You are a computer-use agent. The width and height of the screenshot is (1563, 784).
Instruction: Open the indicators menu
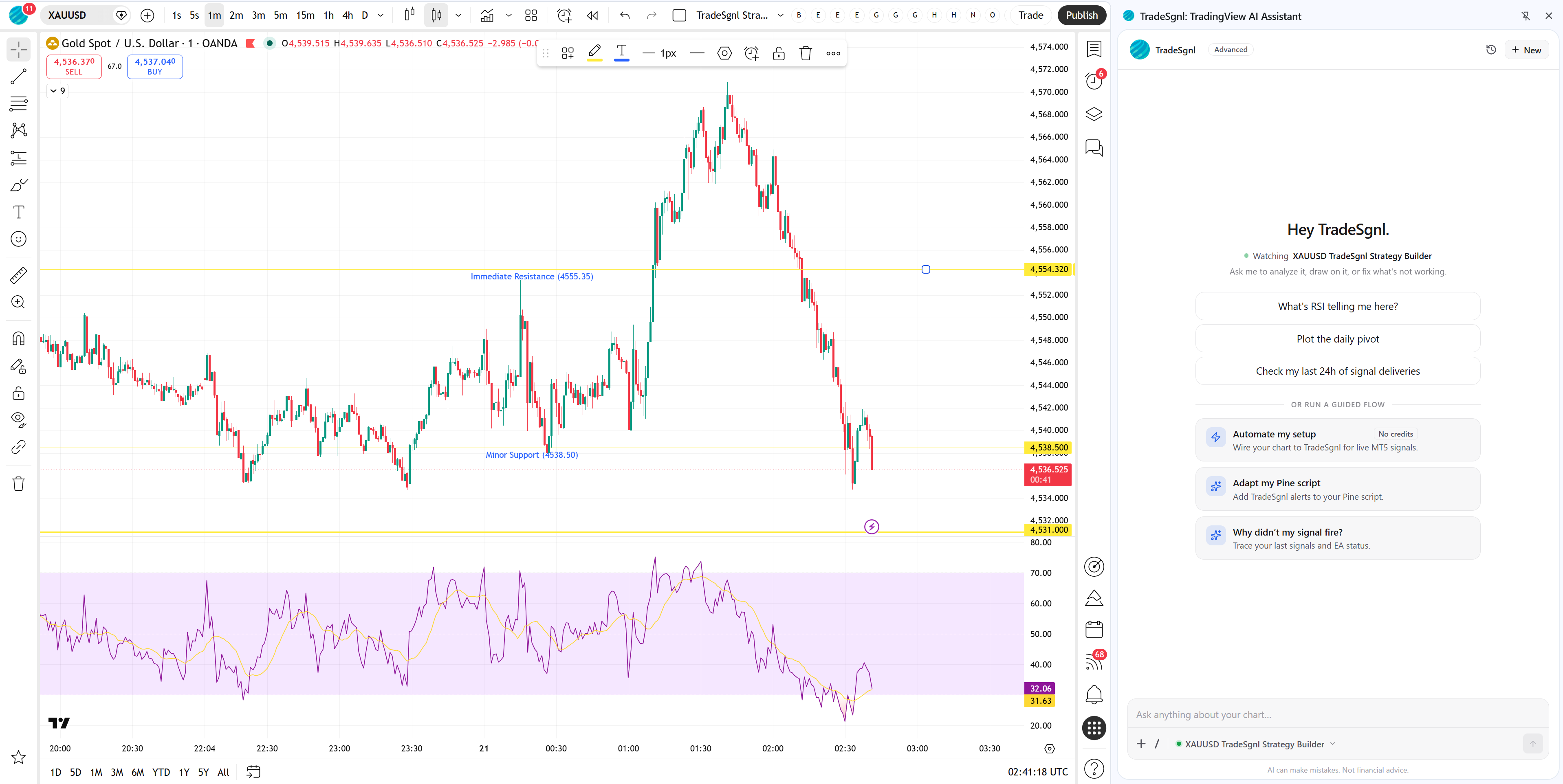click(x=487, y=15)
